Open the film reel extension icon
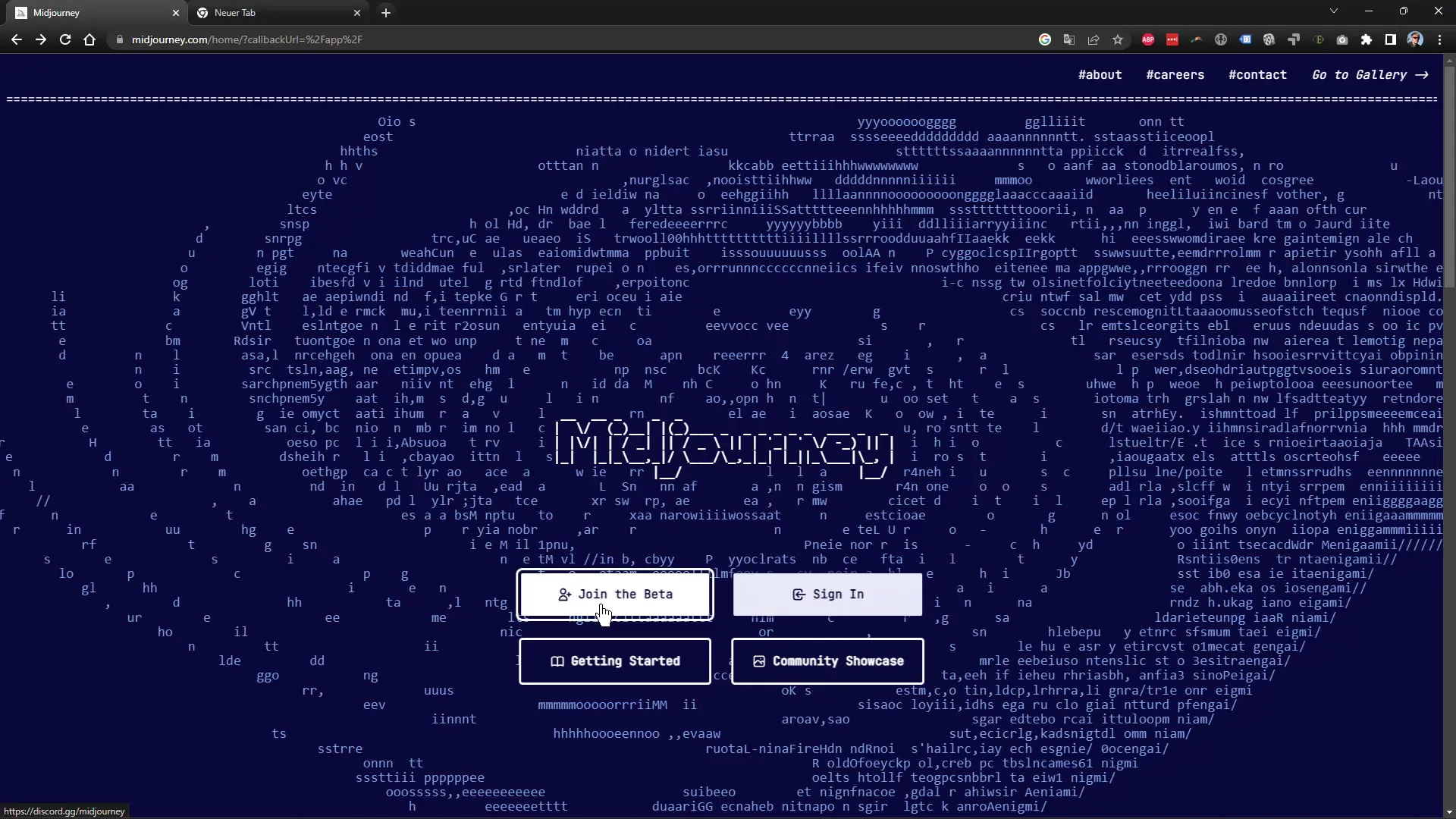This screenshot has height=819, width=1456. pos(1269,39)
